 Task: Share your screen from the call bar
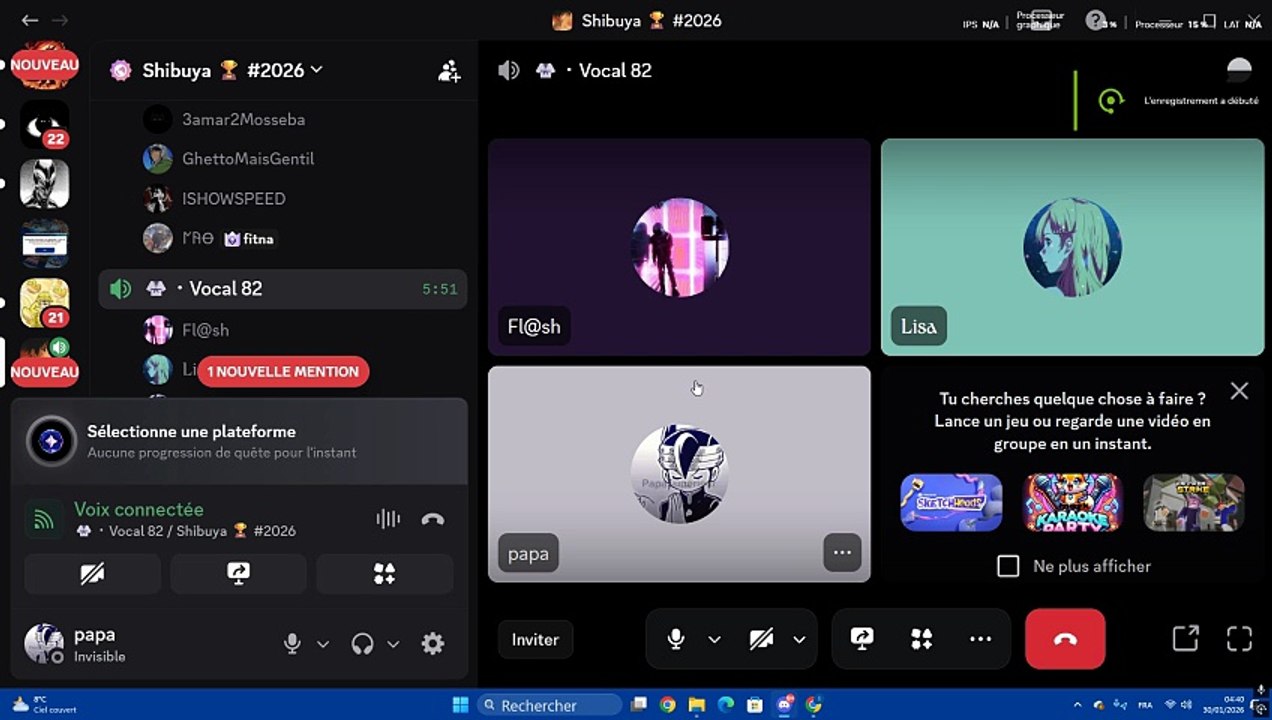coord(862,639)
